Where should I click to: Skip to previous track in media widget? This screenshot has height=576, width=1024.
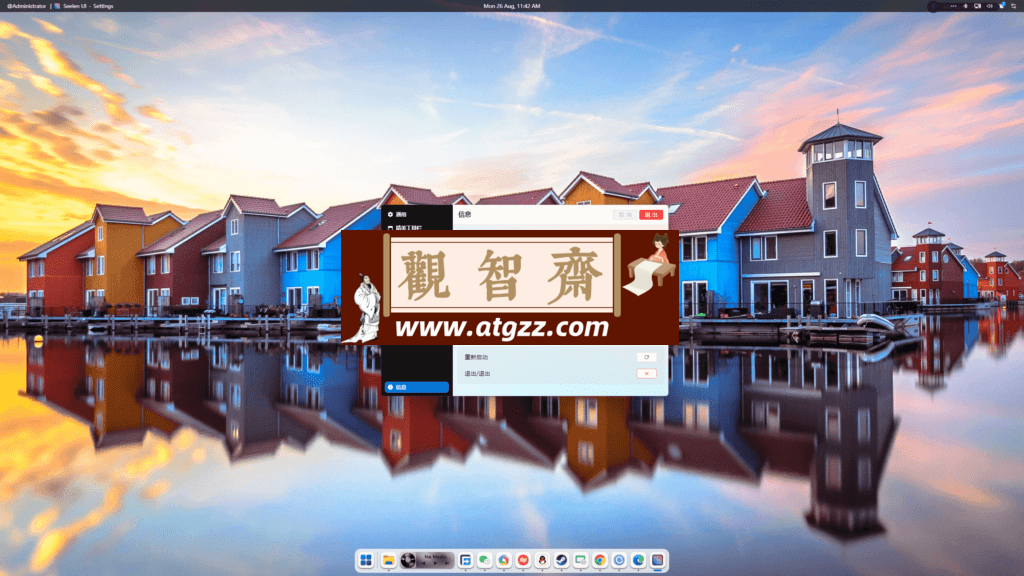pos(424,563)
